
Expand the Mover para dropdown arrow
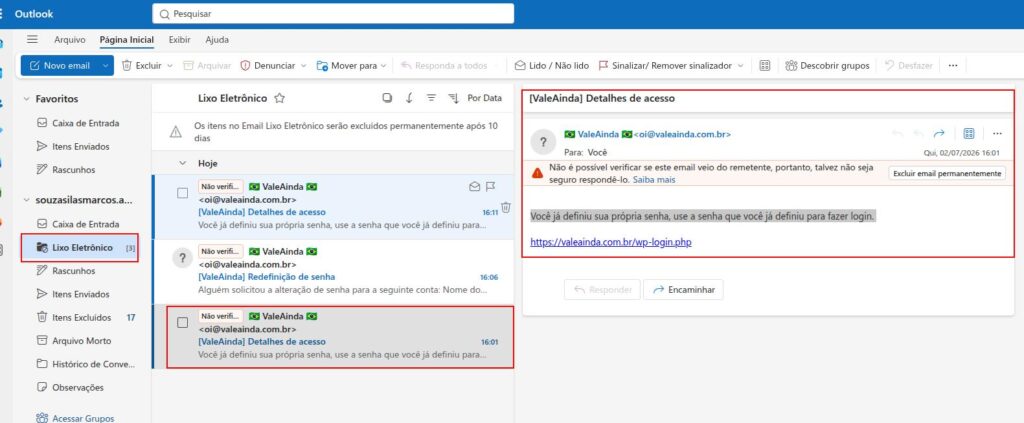click(x=383, y=65)
